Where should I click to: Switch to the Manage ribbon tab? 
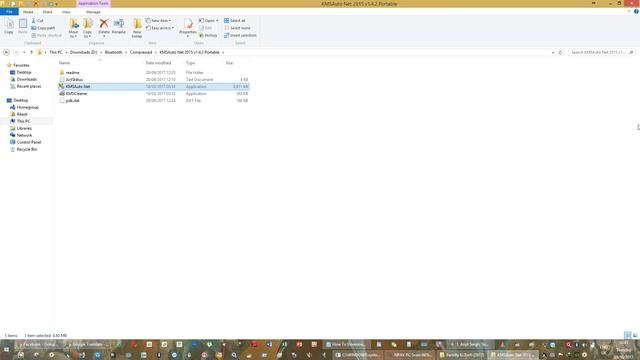tap(93, 12)
